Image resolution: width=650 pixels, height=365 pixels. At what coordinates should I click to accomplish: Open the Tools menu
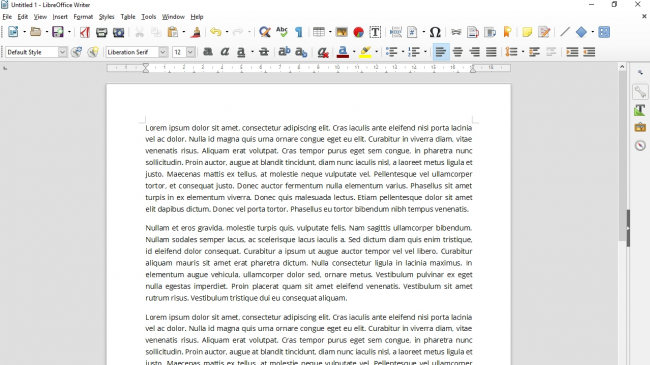(148, 17)
